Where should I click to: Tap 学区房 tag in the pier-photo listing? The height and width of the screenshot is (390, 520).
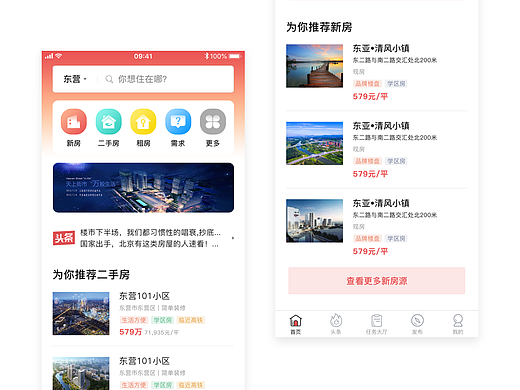(396, 84)
